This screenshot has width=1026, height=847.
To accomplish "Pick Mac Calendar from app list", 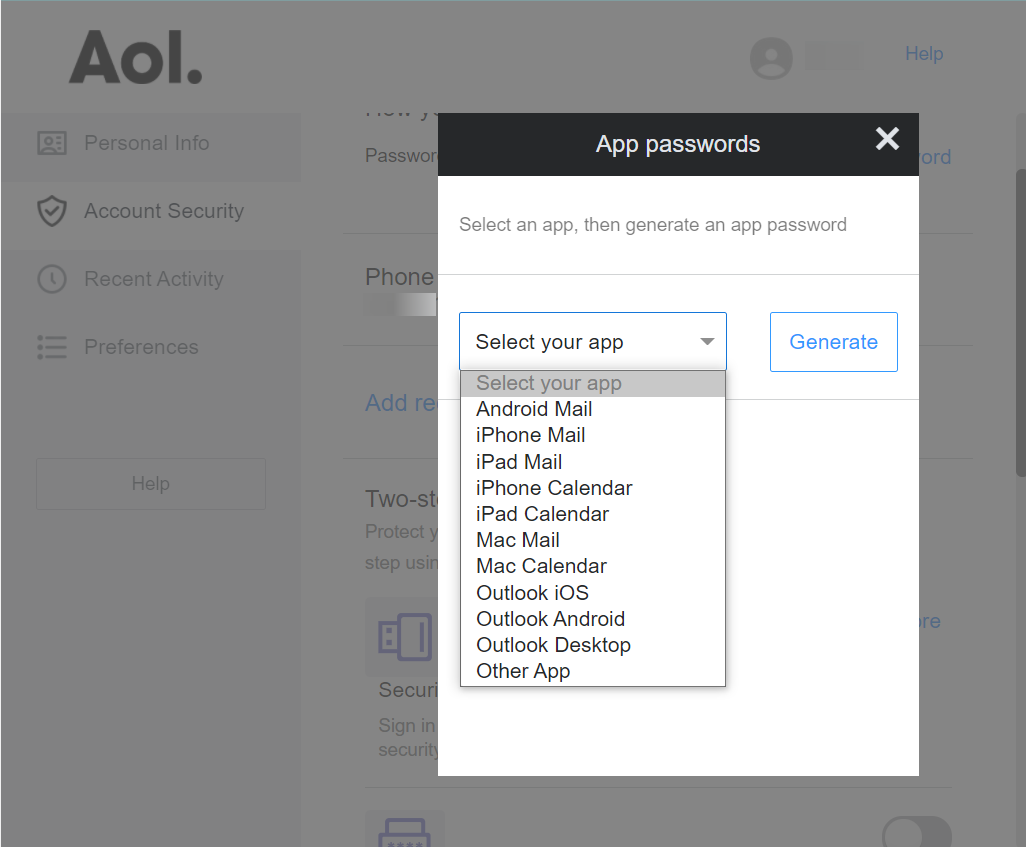I will (x=541, y=566).
